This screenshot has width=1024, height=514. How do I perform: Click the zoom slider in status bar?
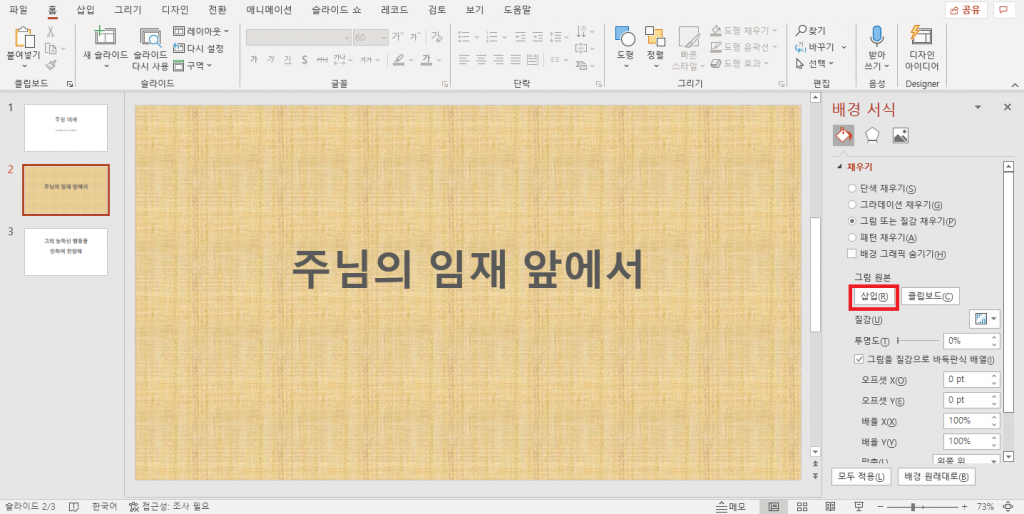coord(921,507)
